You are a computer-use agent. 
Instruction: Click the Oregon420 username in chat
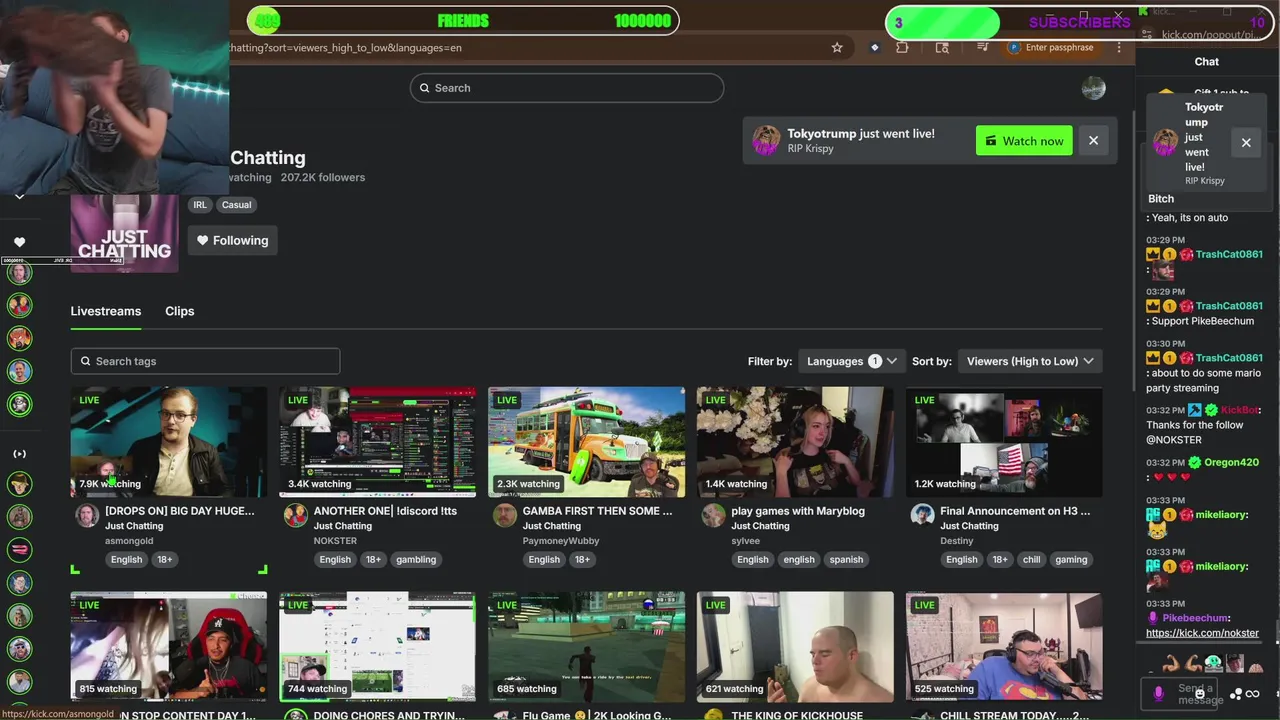1231,463
